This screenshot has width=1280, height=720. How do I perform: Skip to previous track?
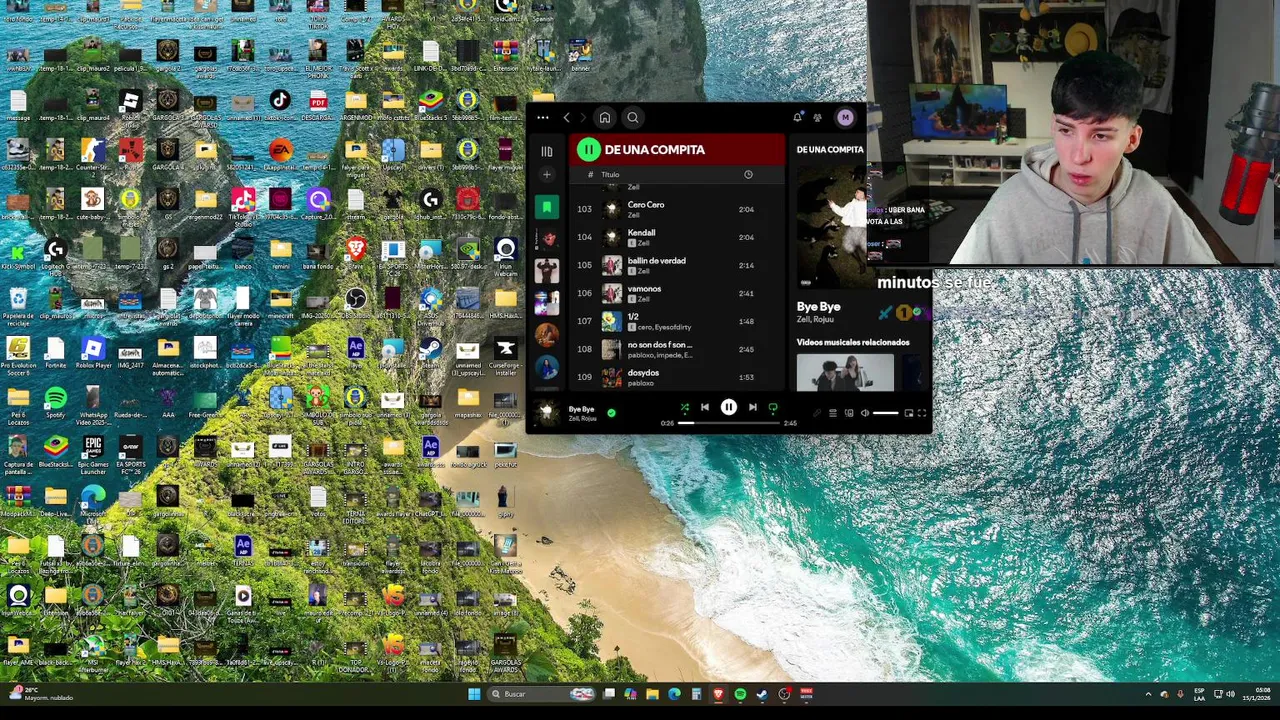[x=705, y=408]
